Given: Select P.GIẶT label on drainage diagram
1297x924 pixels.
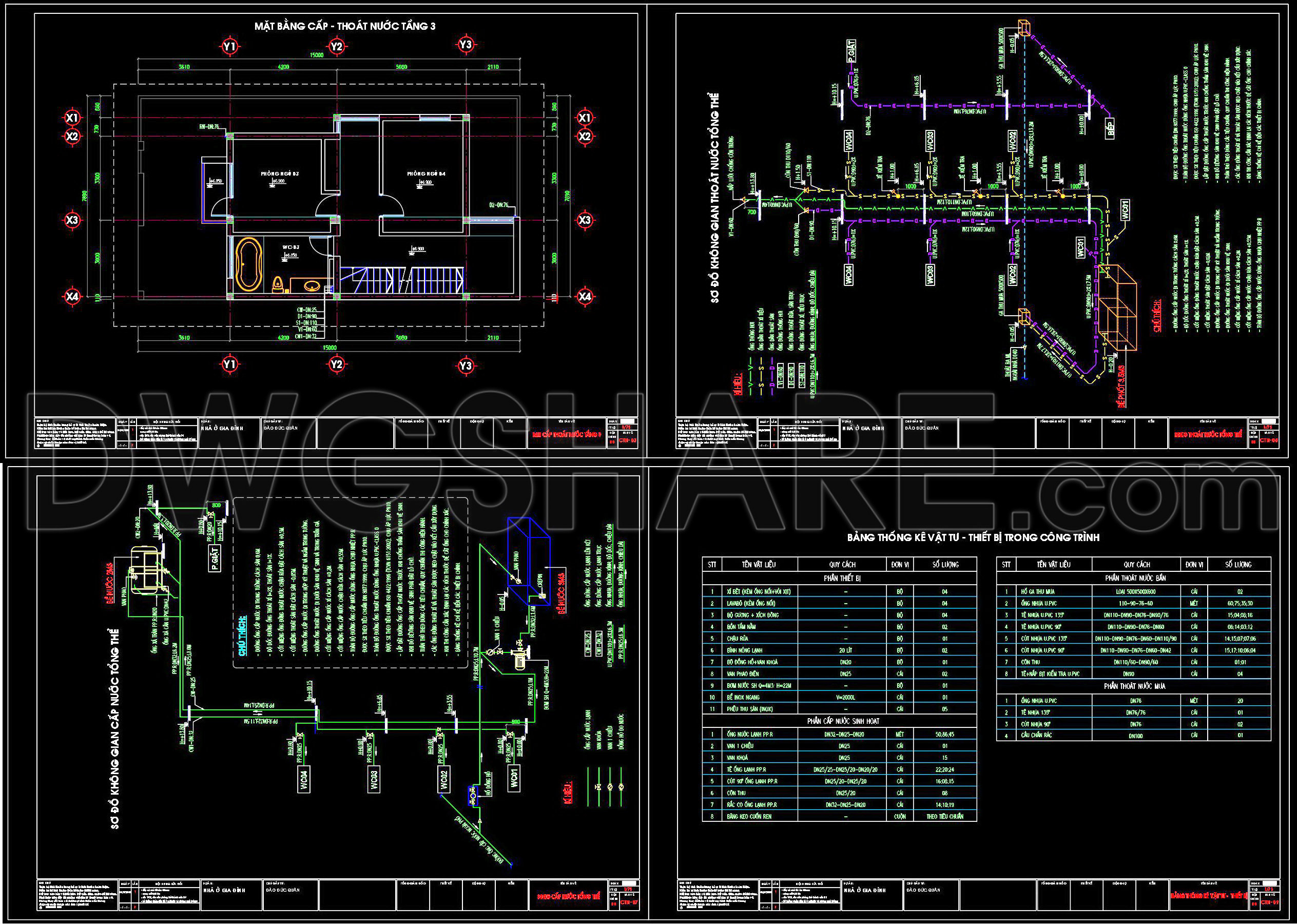Looking at the screenshot, I should click(850, 50).
